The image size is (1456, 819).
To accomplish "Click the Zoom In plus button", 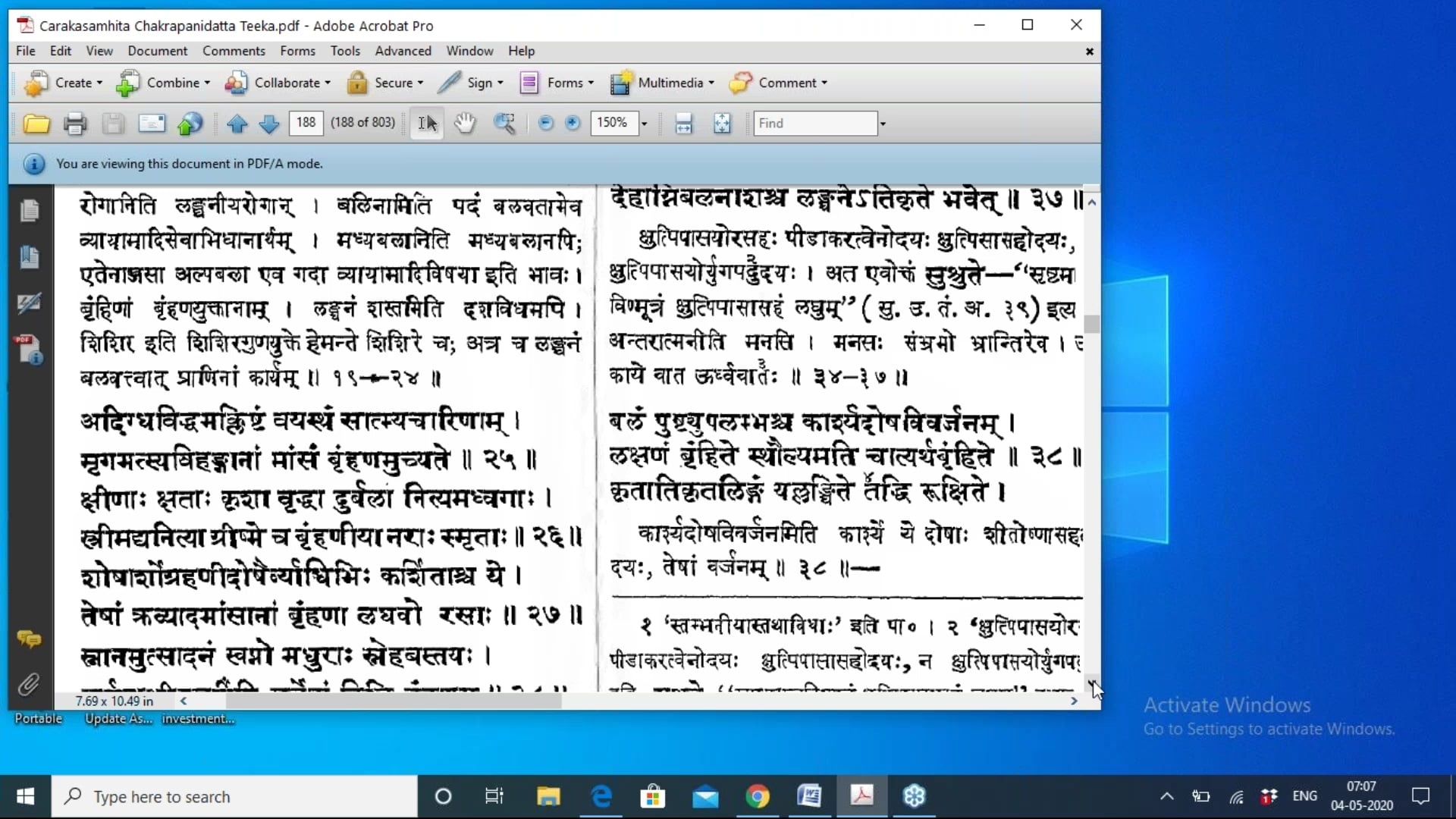I will coord(573,123).
